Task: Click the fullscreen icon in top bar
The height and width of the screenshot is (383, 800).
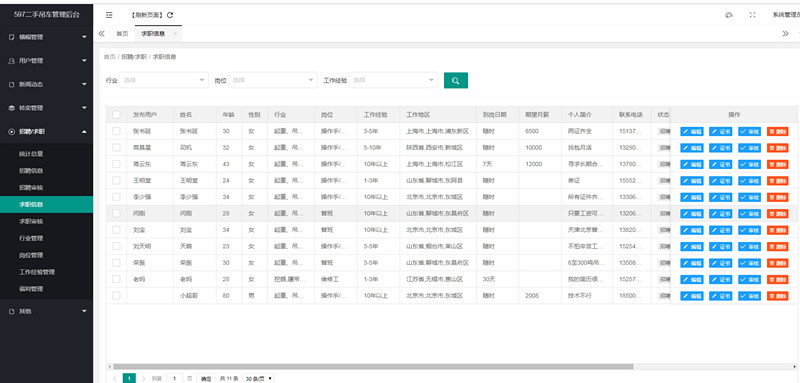Action: pos(752,15)
